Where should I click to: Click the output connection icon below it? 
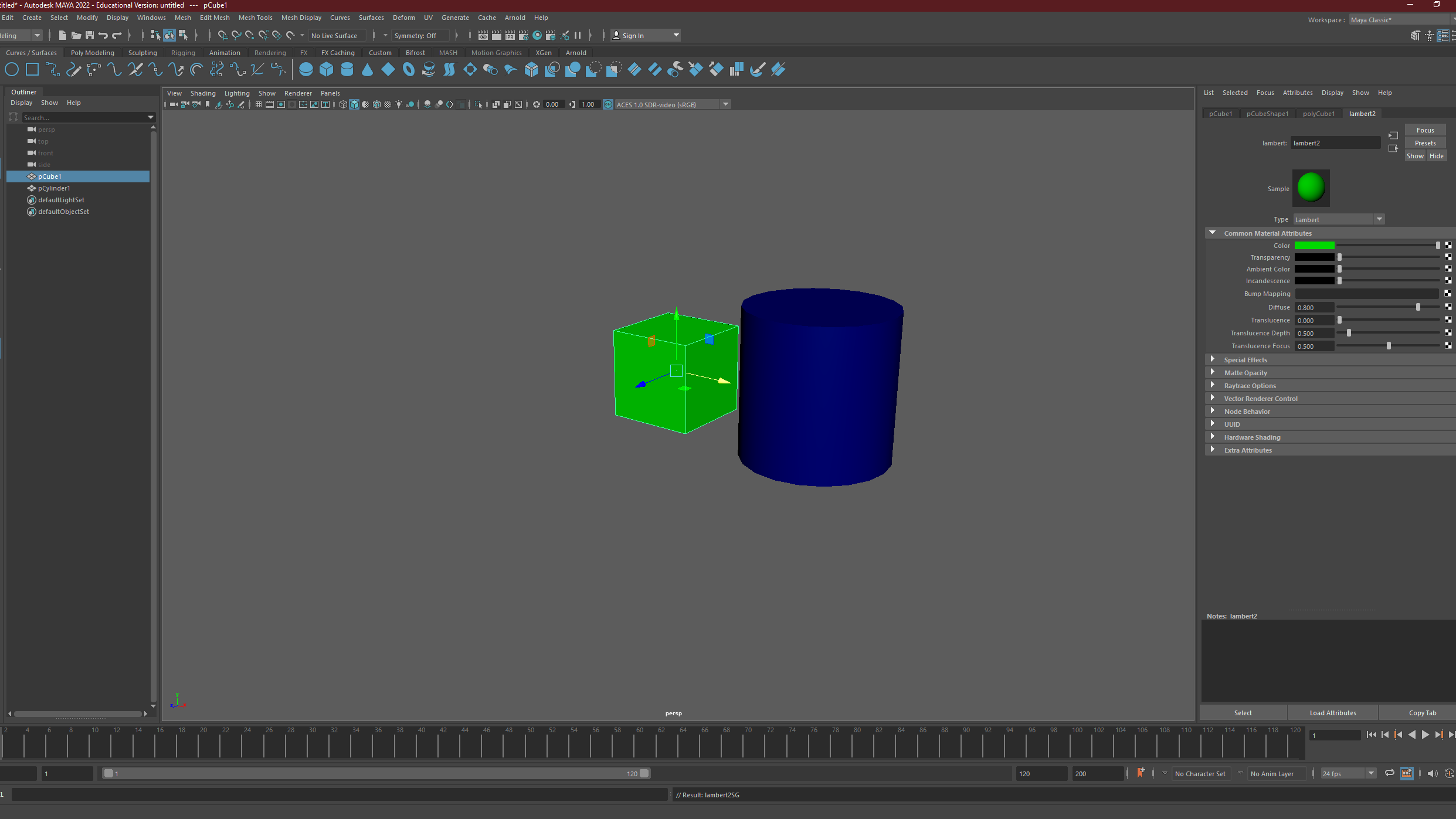click(1393, 148)
